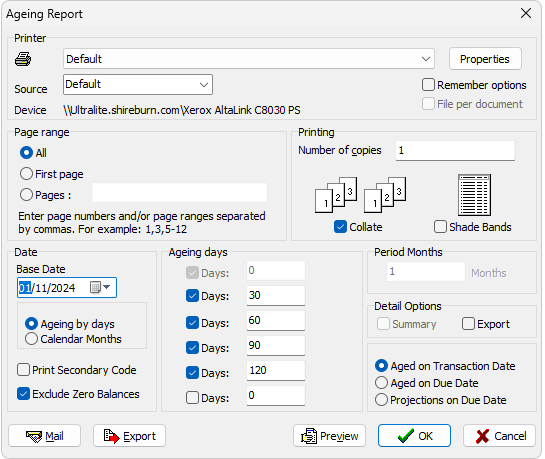
Task: Click the first collate pages illustration
Action: click(336, 195)
